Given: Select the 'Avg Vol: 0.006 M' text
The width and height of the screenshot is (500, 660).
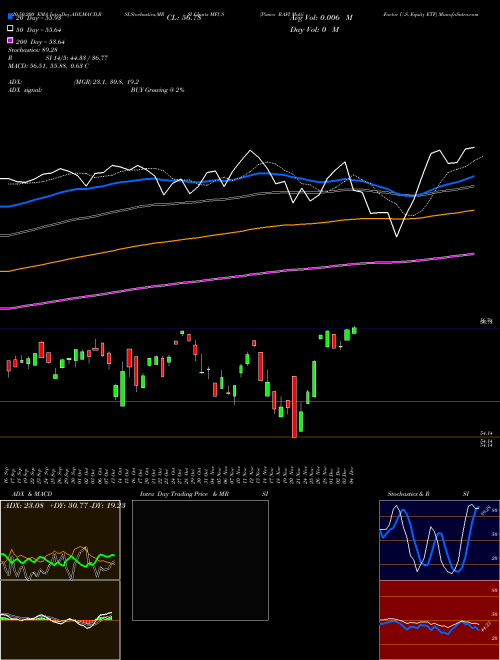Looking at the screenshot, I should click(321, 18).
